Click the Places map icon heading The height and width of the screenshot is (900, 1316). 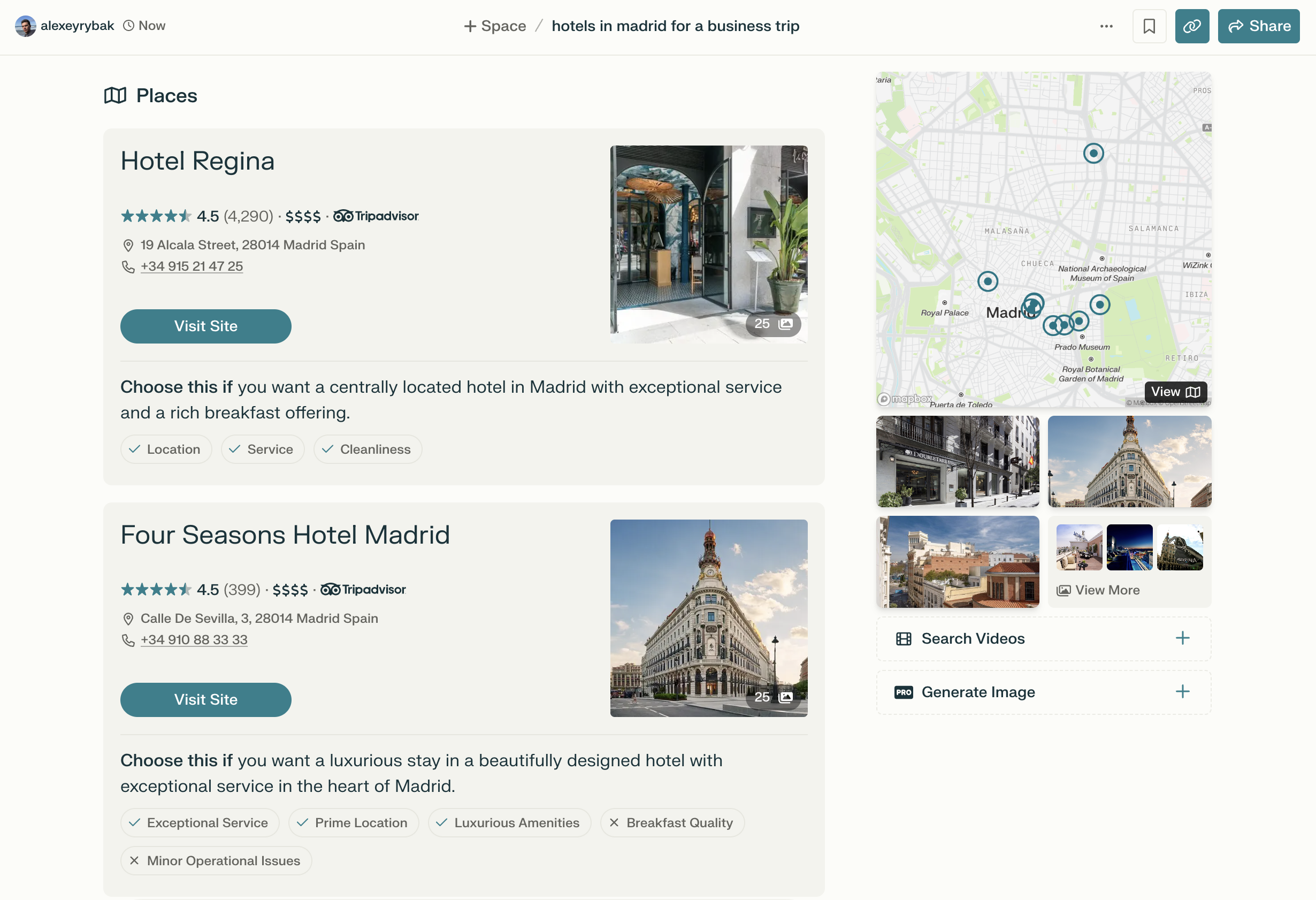point(115,95)
